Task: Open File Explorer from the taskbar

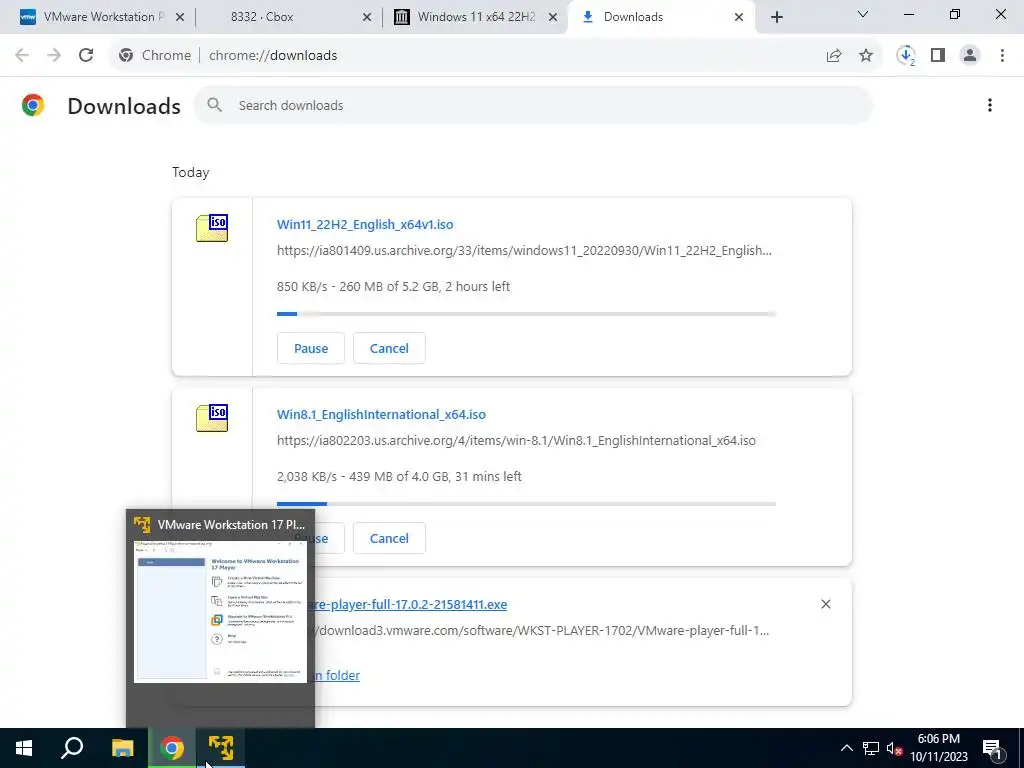Action: [x=122, y=748]
